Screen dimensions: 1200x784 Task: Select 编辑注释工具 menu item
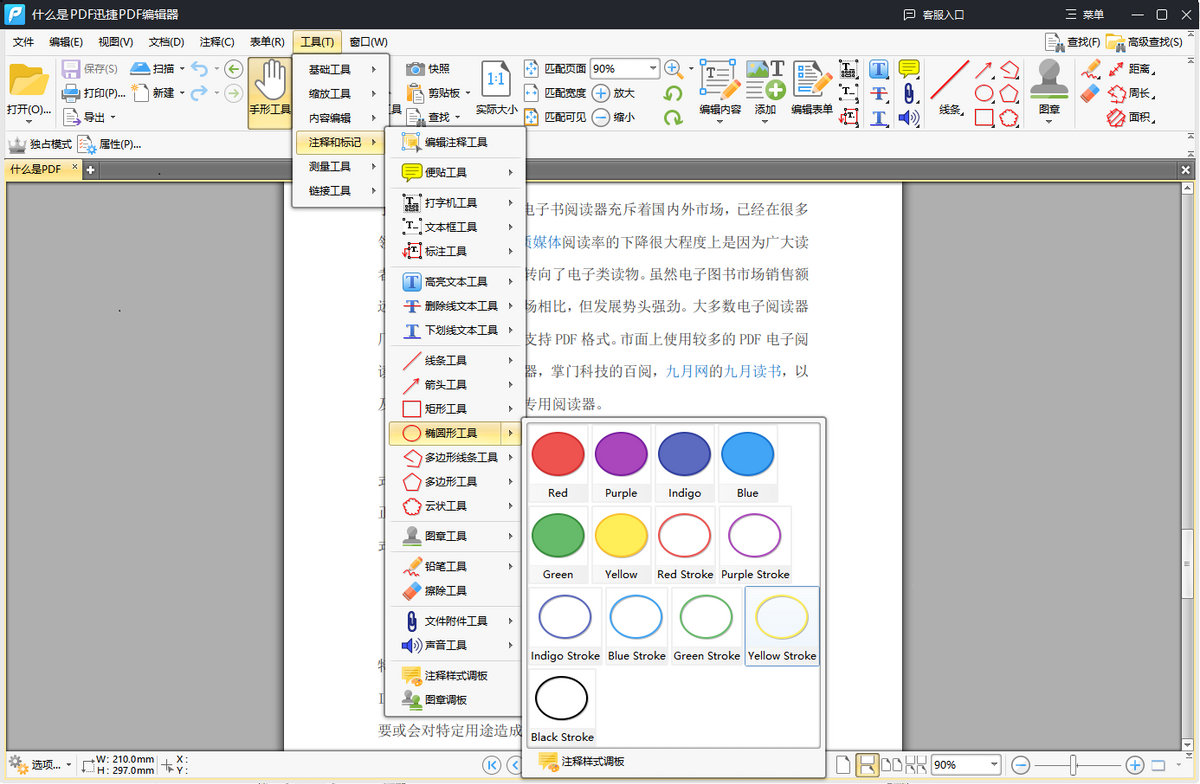[x=456, y=142]
